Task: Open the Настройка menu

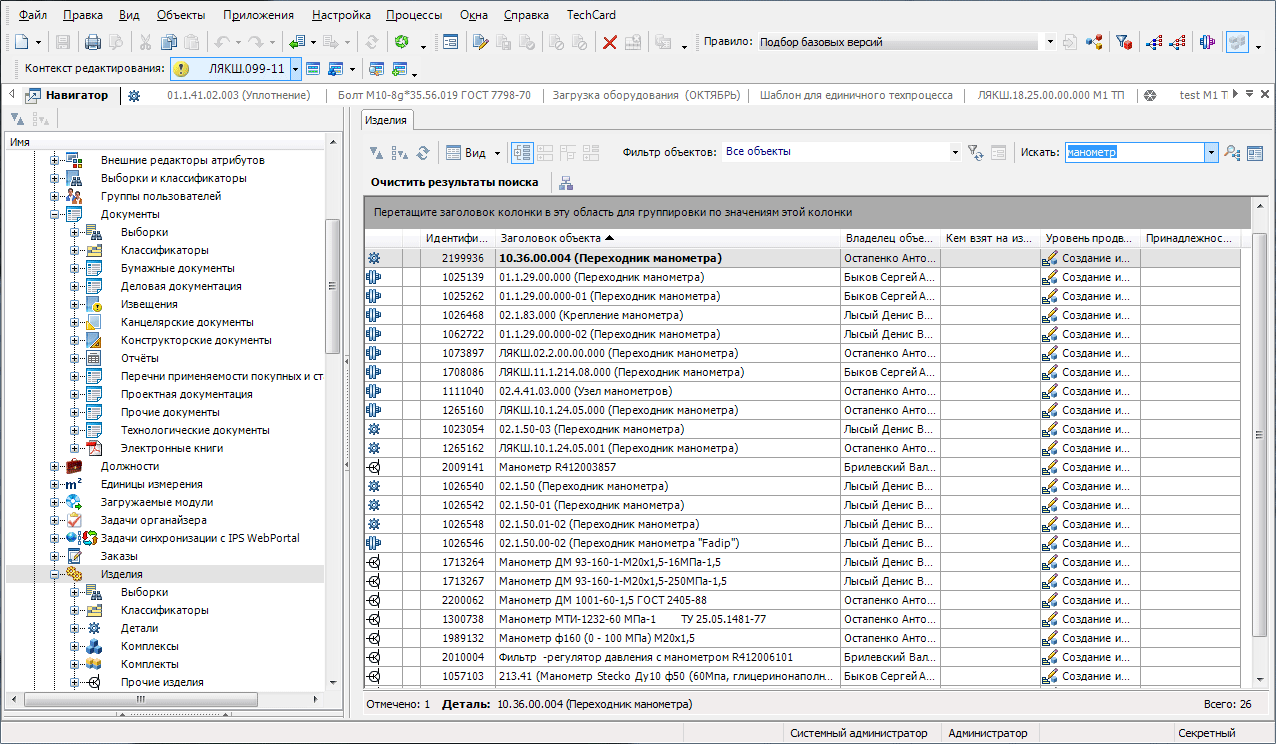Action: [x=341, y=15]
